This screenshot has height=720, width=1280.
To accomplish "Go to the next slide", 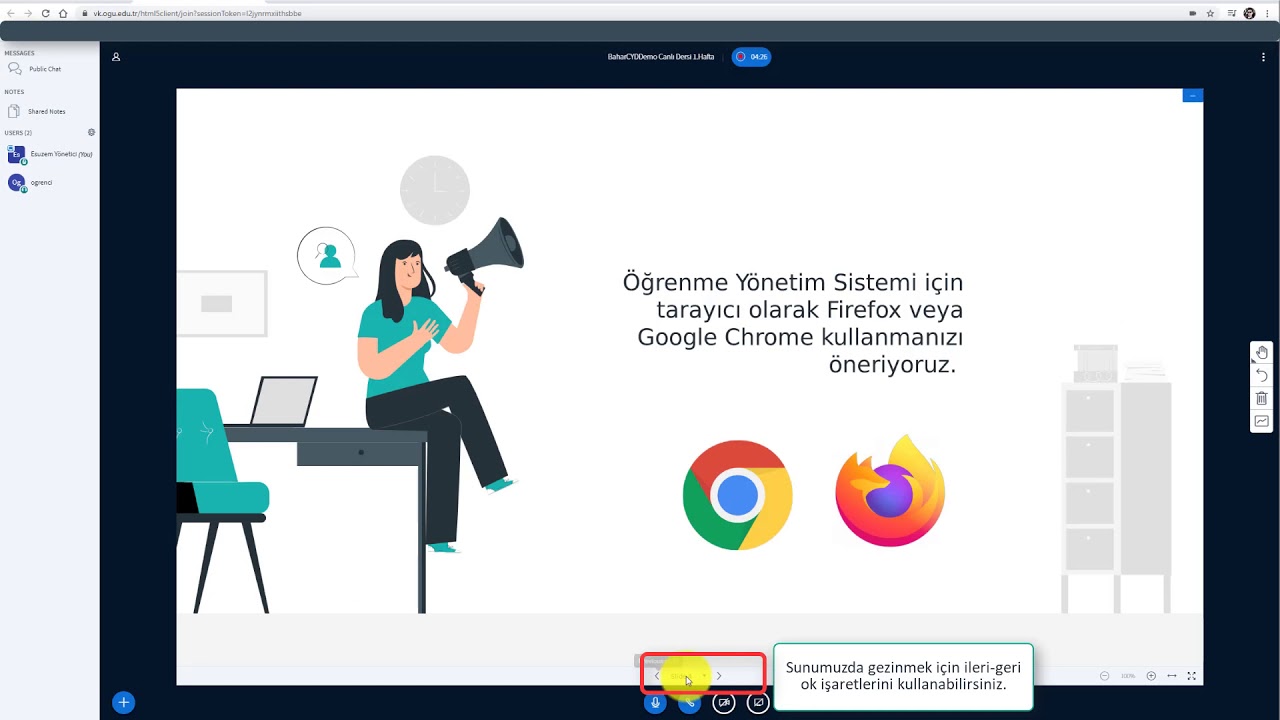I will point(719,676).
